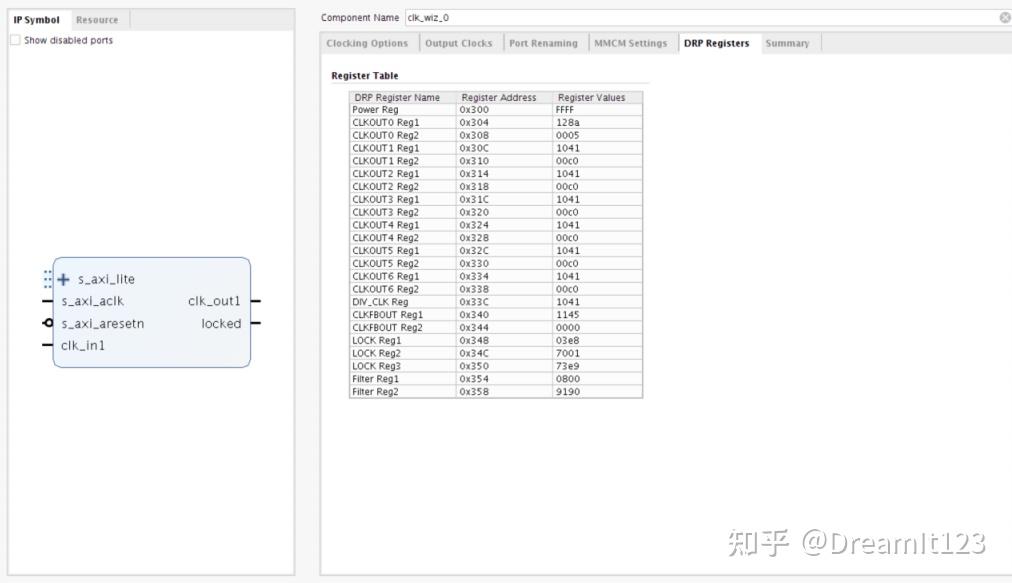Screen dimensions: 1012x583
Task: Click the Register Address column header
Action: pos(495,97)
